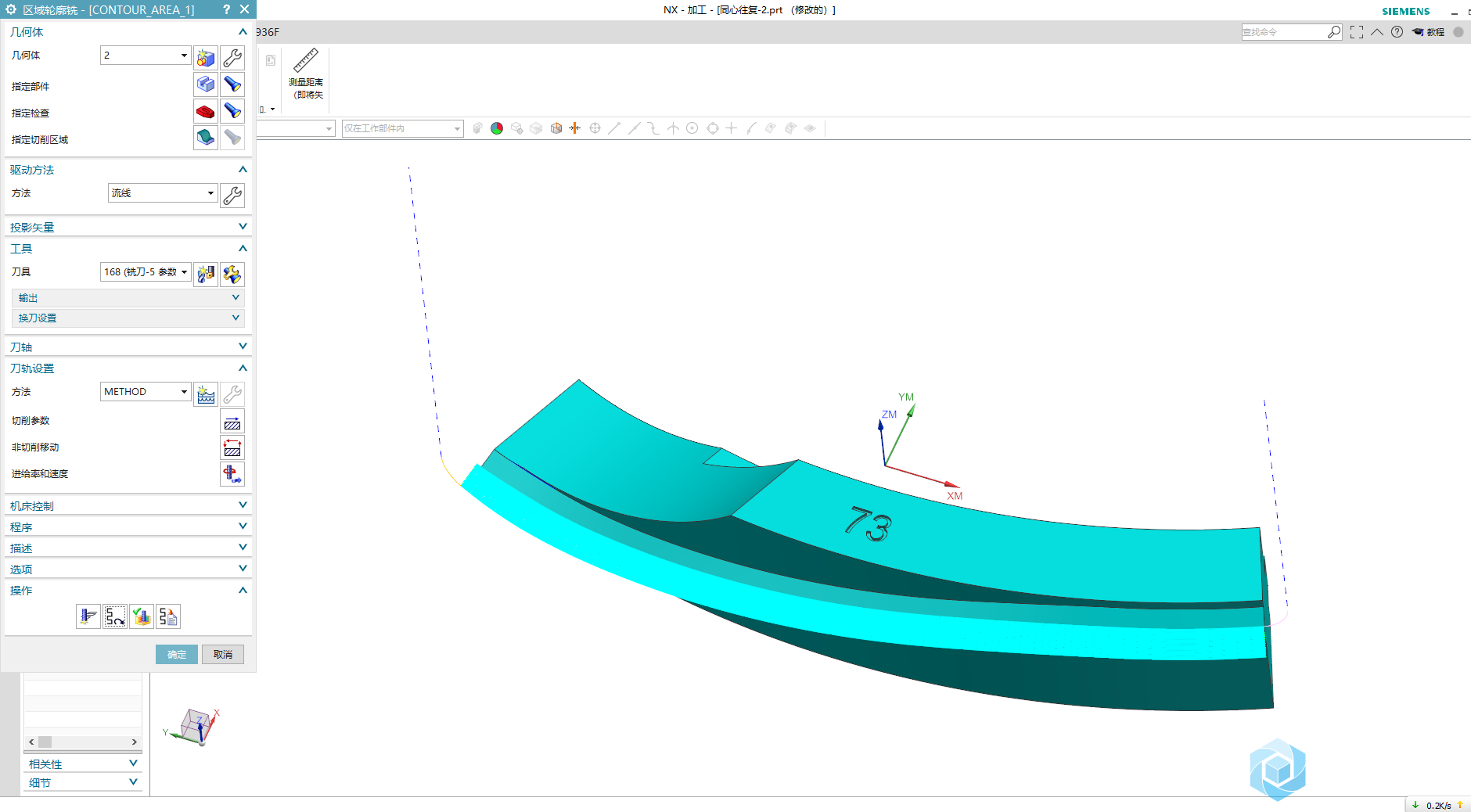Viewport: 1471px width, 812px height.
Task: Collapse 驱动方法 section header
Action: coord(128,170)
